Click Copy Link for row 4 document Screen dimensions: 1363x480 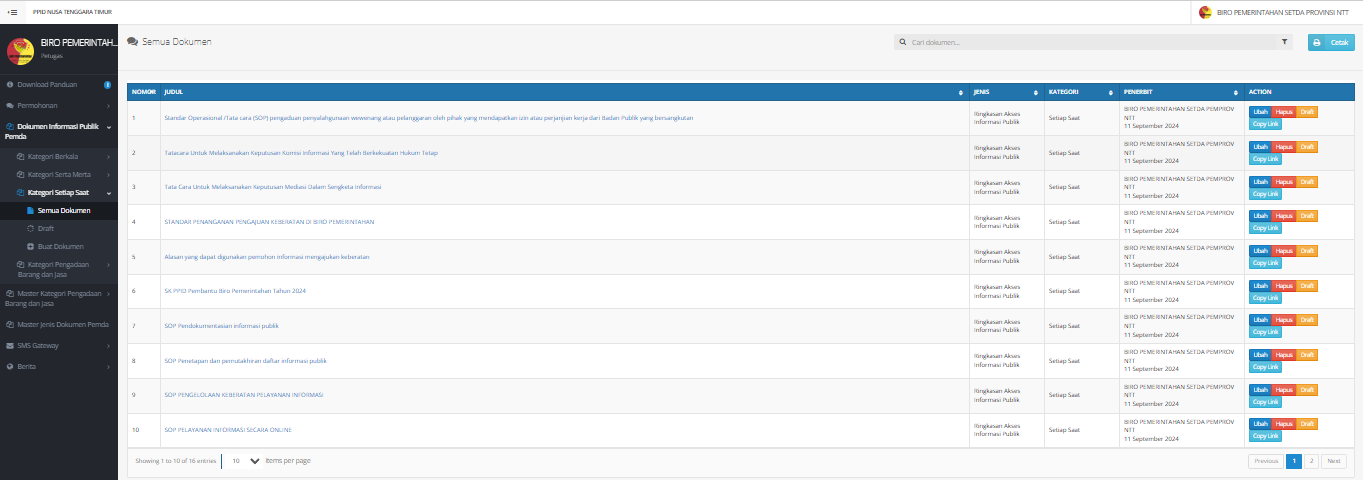click(x=1265, y=228)
